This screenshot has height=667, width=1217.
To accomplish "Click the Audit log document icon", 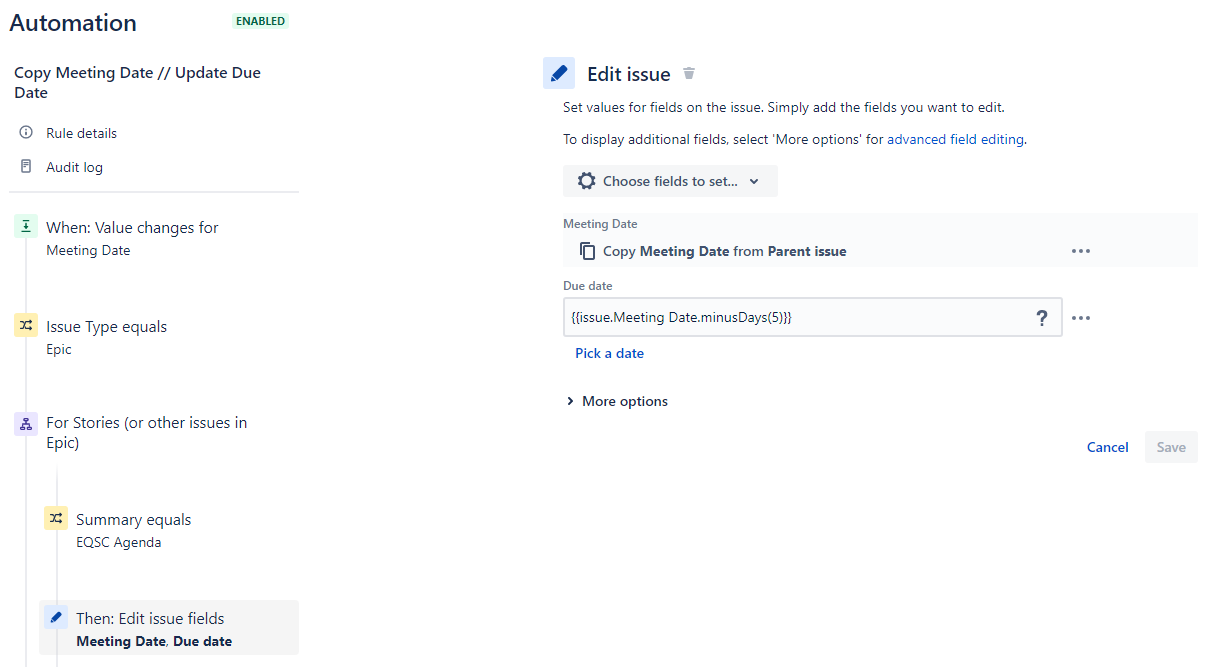I will click(x=26, y=166).
